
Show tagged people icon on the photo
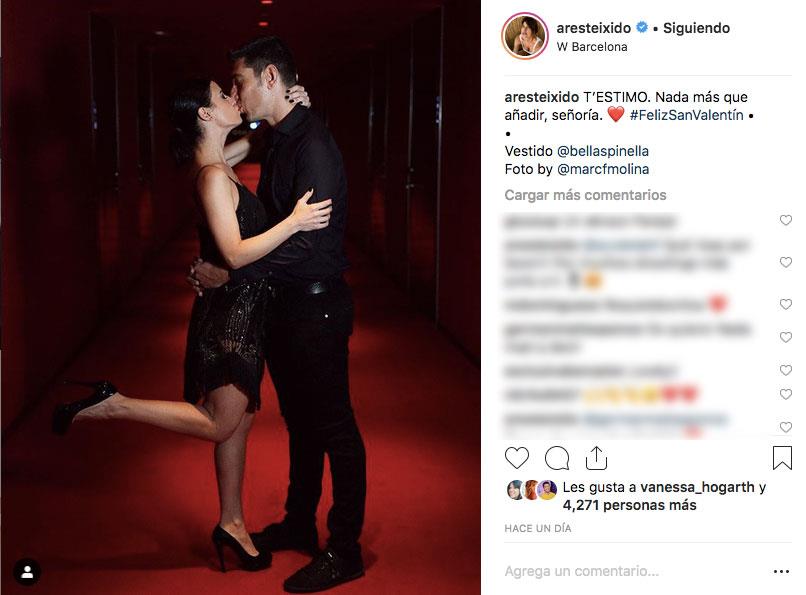coord(27,572)
